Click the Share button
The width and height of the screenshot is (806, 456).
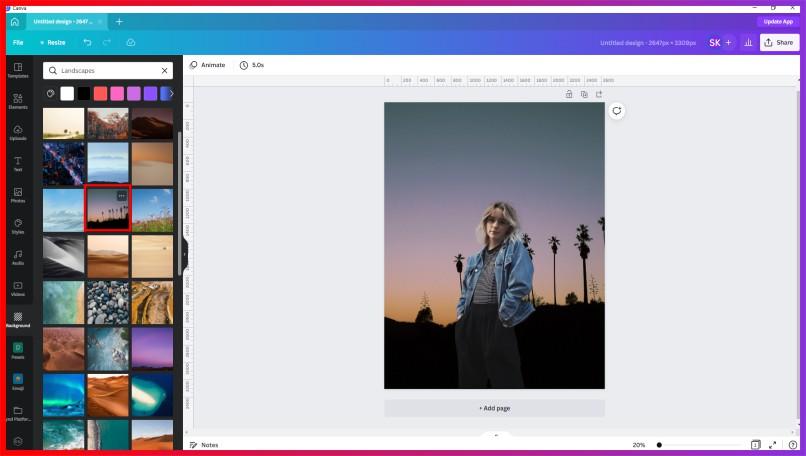[779, 43]
